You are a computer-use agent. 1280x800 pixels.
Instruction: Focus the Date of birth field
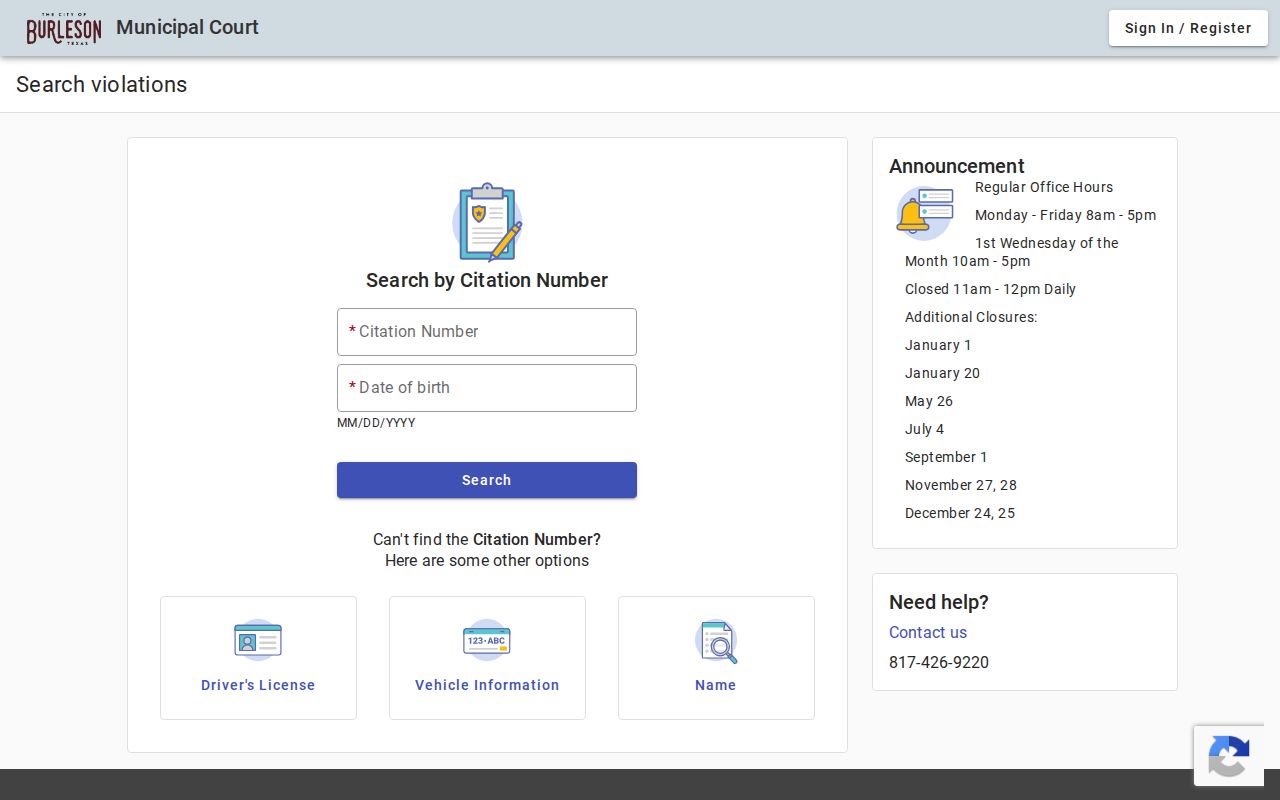click(487, 388)
